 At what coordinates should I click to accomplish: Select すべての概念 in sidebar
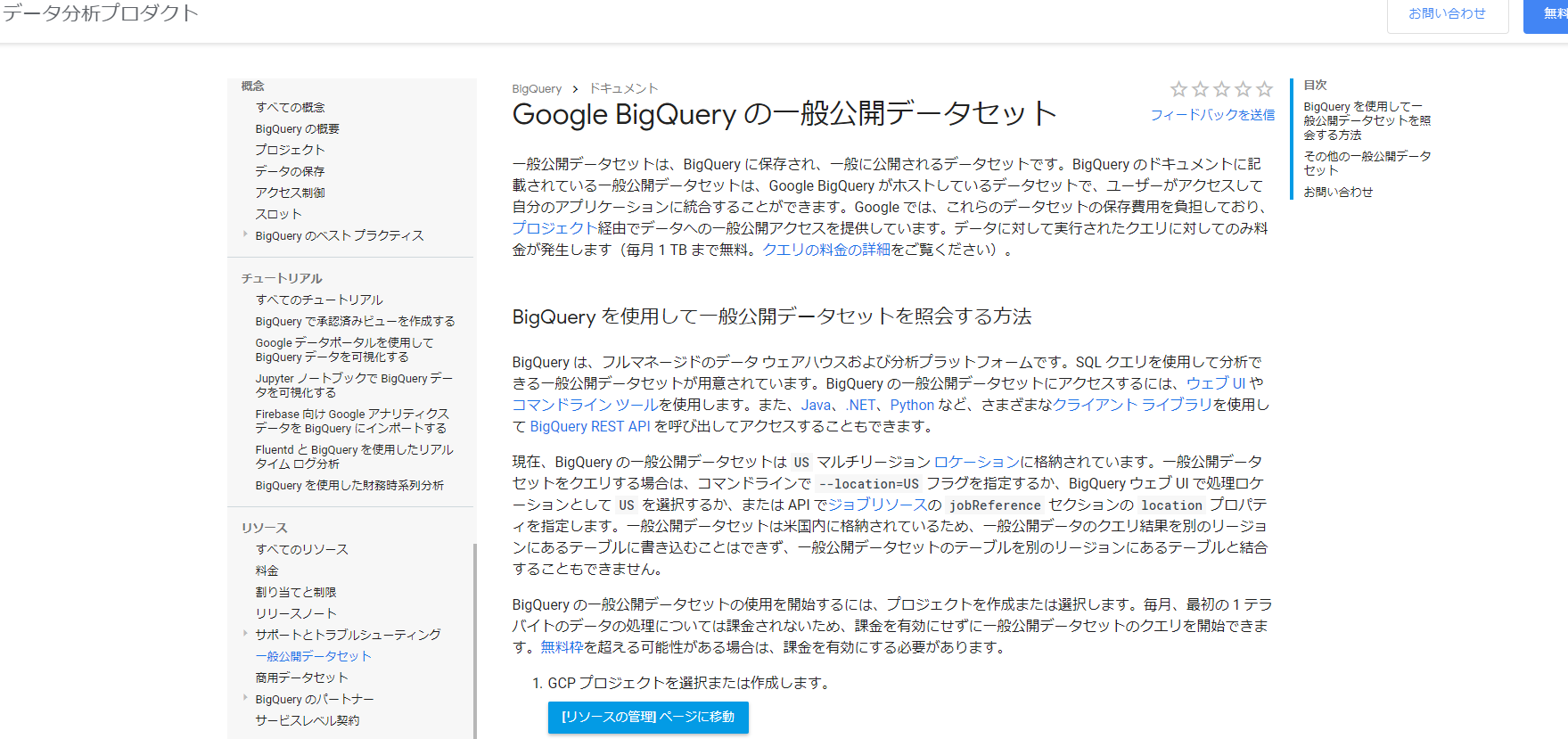coord(290,107)
